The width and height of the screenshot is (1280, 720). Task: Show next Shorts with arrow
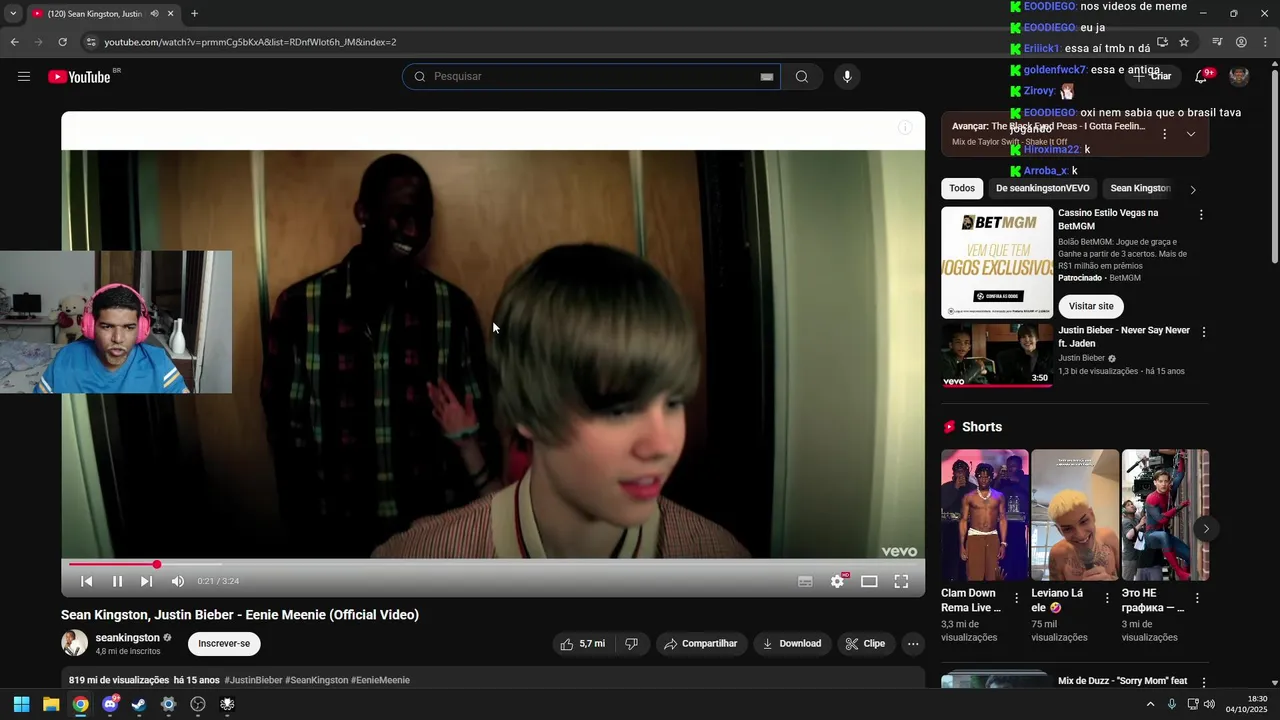1206,528
